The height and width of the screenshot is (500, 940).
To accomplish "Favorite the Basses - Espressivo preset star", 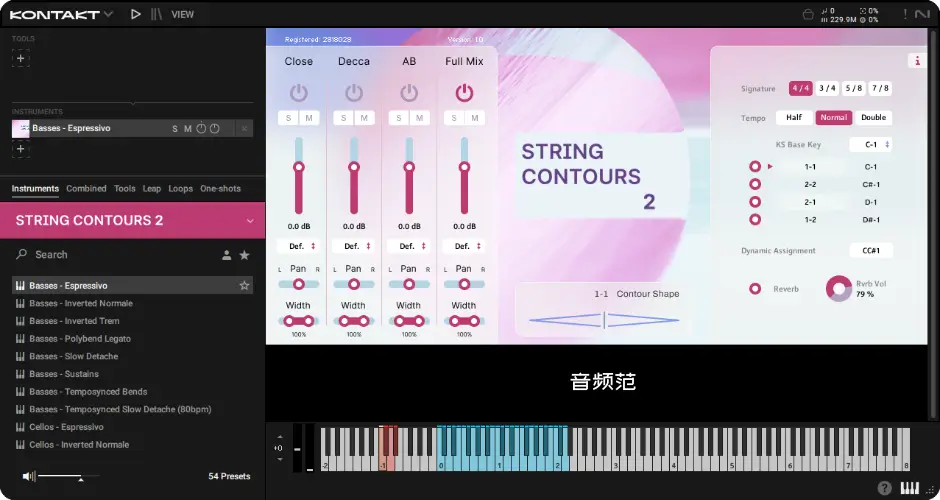I will tap(244, 286).
